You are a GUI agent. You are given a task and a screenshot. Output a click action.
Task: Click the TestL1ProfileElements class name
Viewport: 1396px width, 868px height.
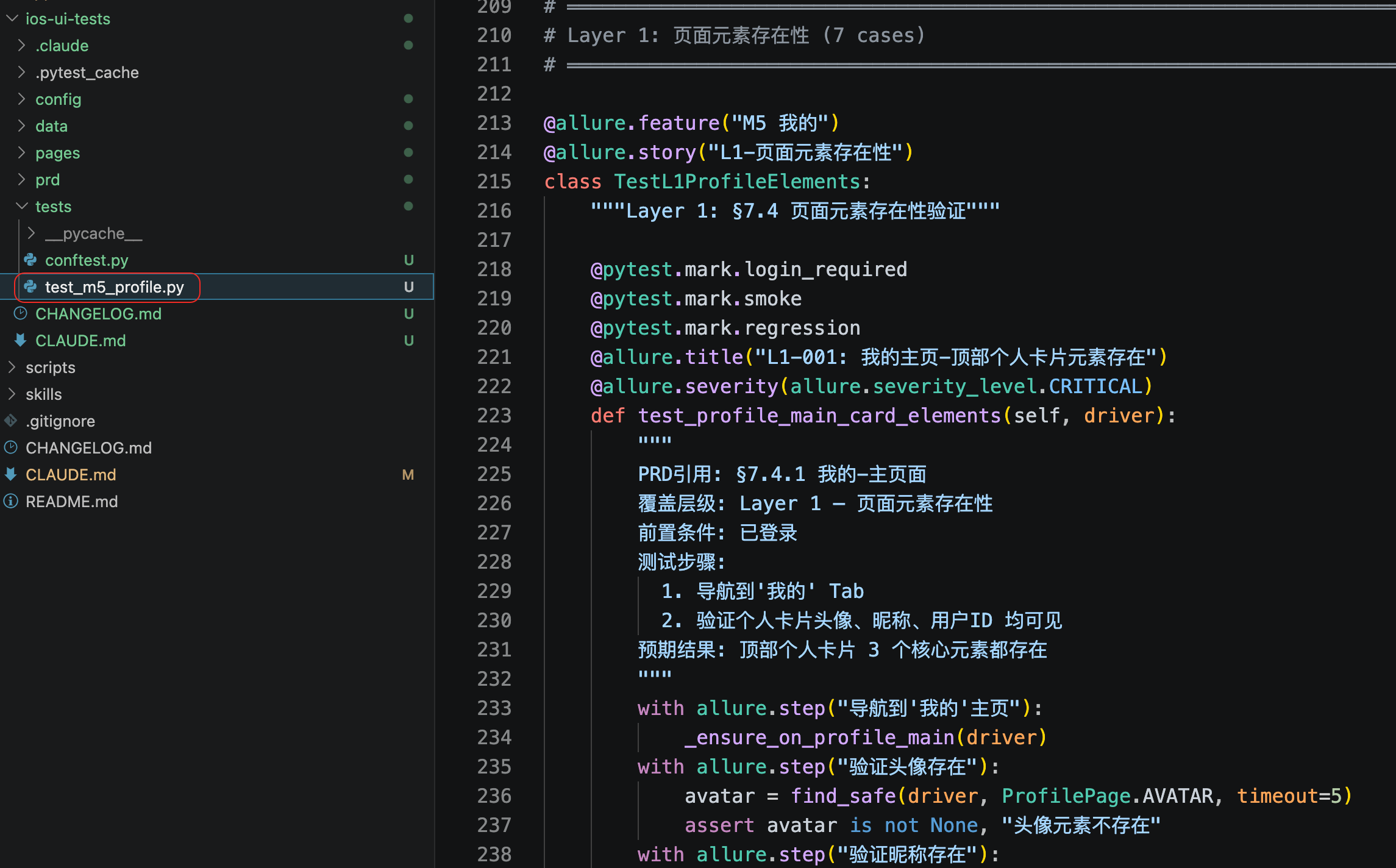click(736, 182)
